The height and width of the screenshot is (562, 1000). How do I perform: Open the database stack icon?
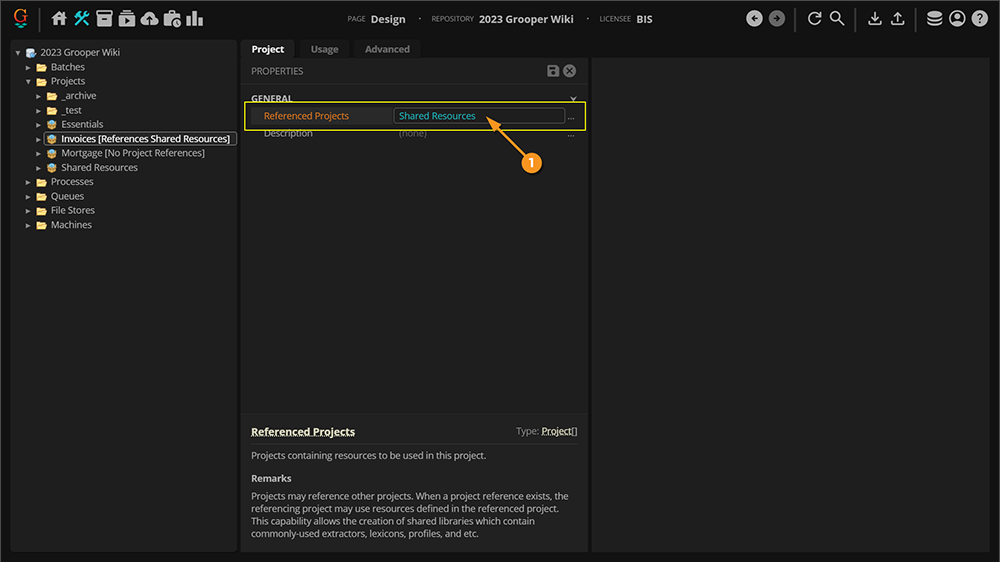(934, 18)
